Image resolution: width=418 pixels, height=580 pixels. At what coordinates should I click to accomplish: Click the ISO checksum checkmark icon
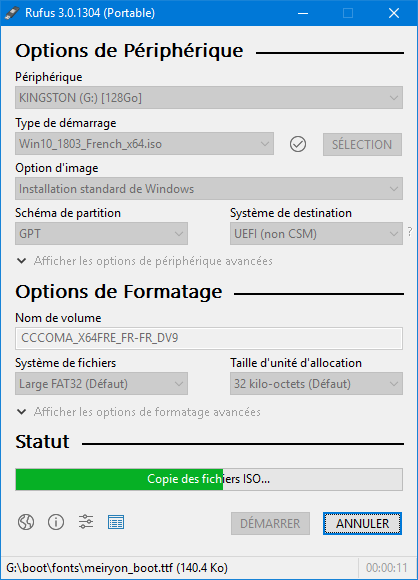pyautogui.click(x=298, y=144)
